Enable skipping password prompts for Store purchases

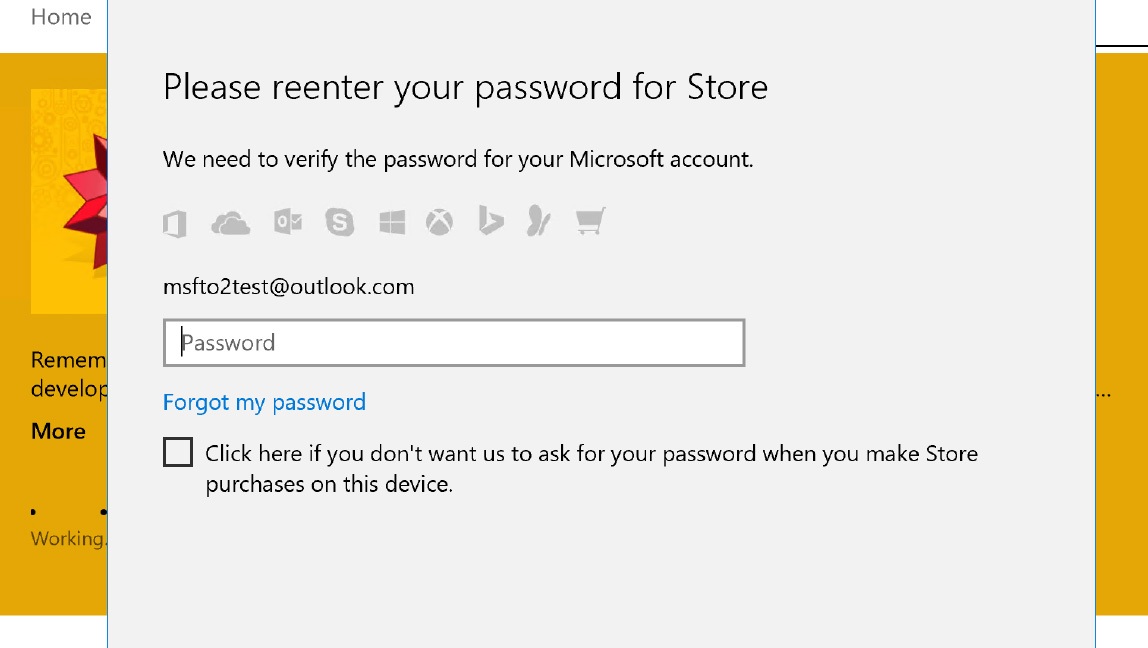(178, 453)
